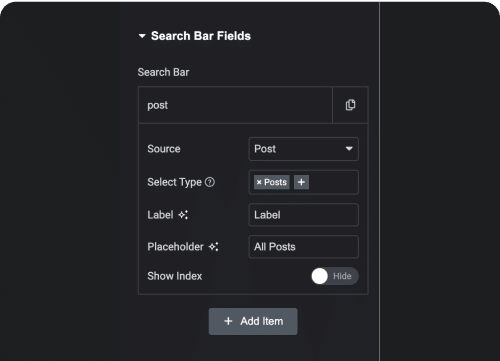Click the help icon beside Select Type
Viewport: 500px width, 361px height.
click(x=210, y=182)
